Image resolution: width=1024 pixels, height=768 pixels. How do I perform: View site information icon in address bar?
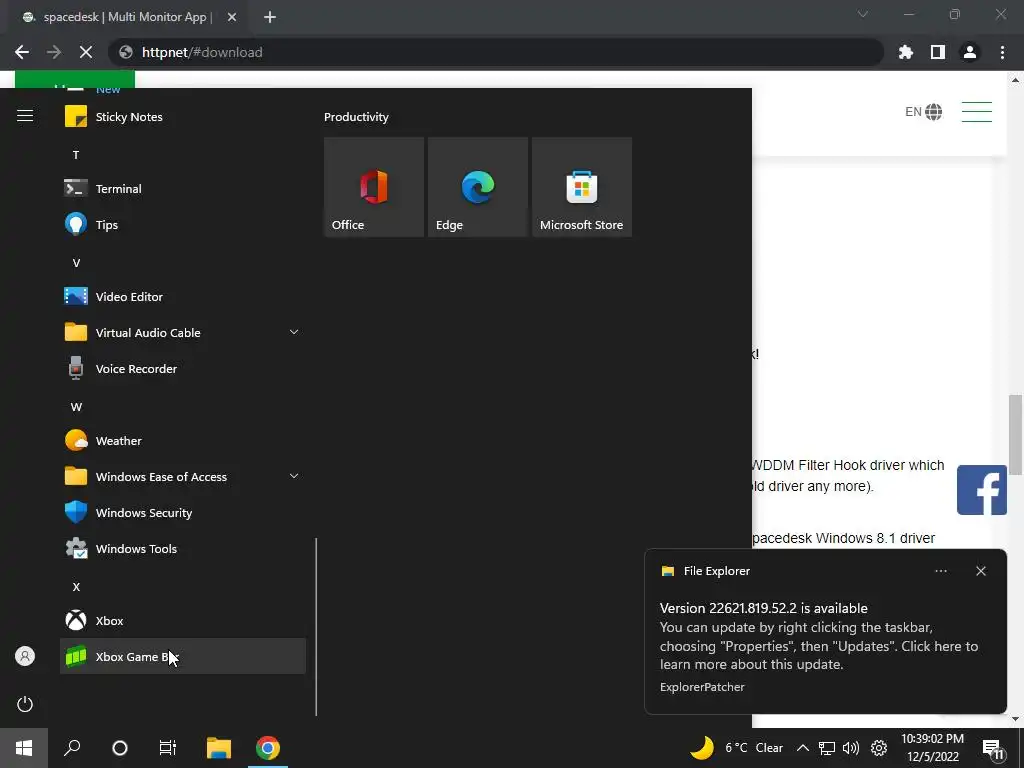click(126, 52)
